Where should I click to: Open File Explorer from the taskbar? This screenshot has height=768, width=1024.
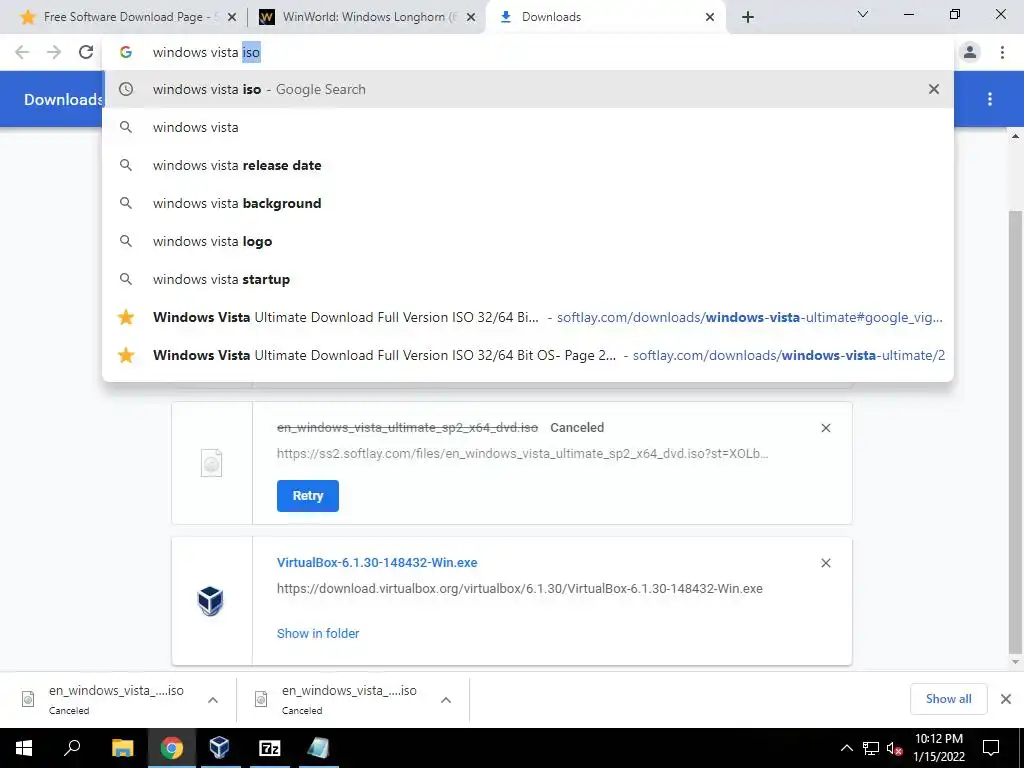tap(122, 748)
